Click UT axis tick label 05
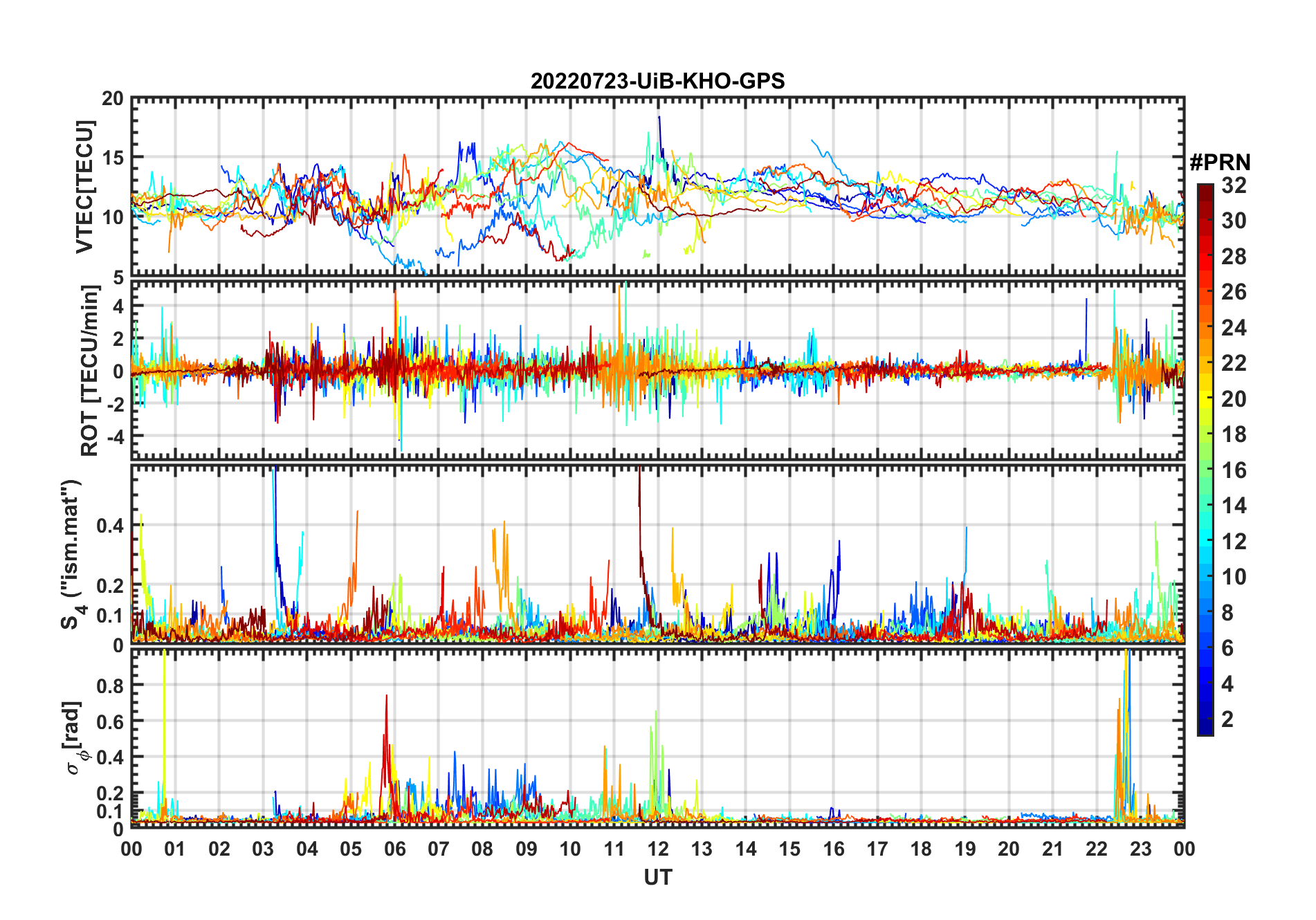Screen dimensions: 1316x920 [351, 849]
